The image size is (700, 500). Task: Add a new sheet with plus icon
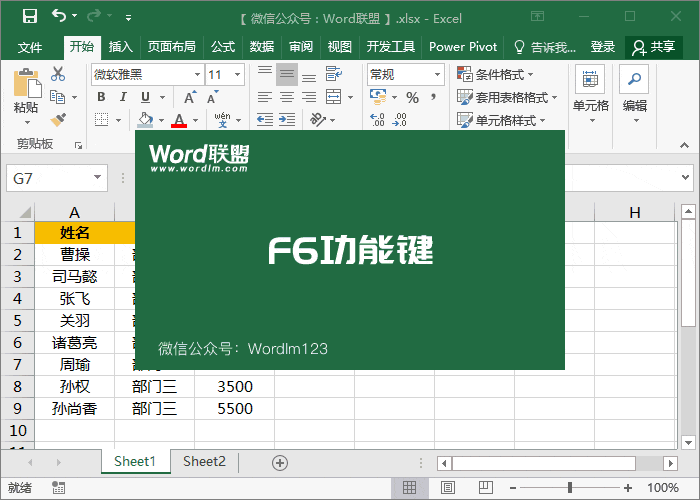coord(280,462)
